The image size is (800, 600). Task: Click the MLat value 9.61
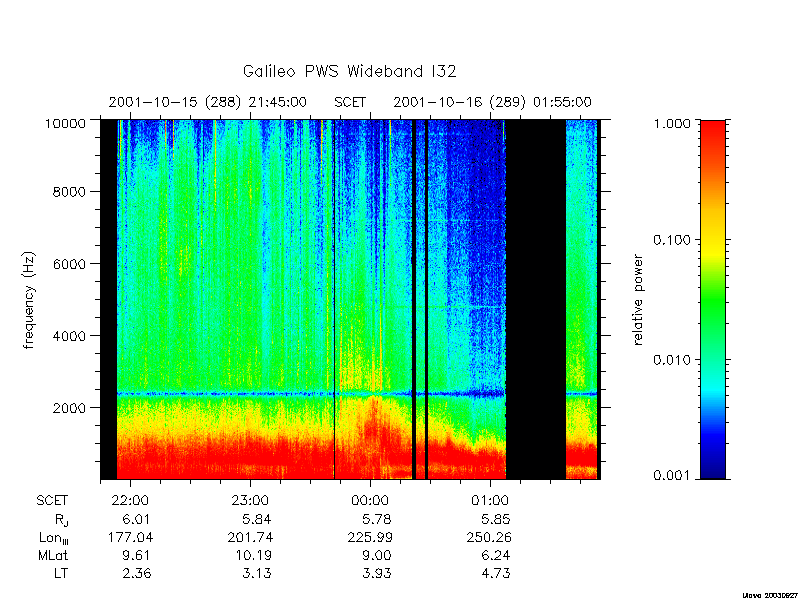coord(136,555)
